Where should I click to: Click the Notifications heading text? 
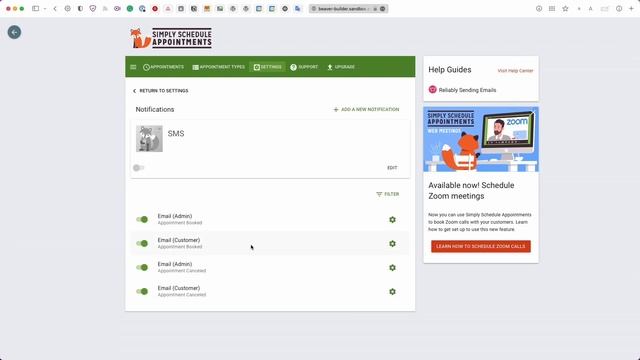[x=155, y=109]
